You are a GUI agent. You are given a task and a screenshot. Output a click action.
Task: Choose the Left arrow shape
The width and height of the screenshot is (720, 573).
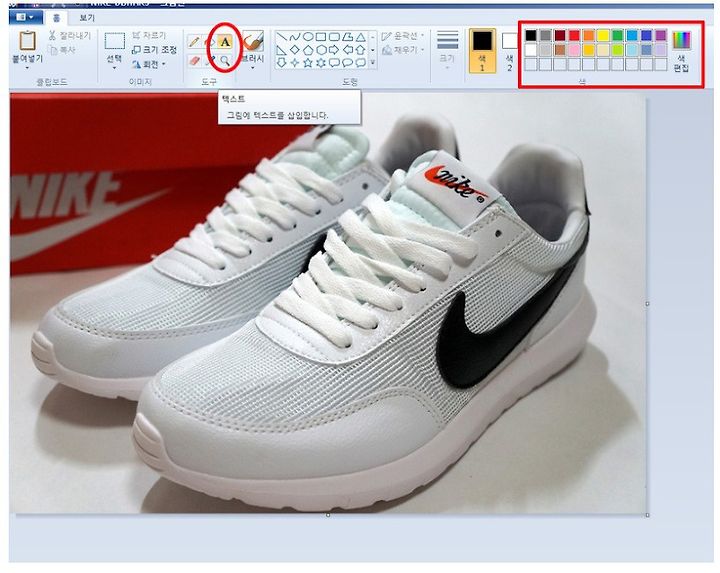point(348,50)
